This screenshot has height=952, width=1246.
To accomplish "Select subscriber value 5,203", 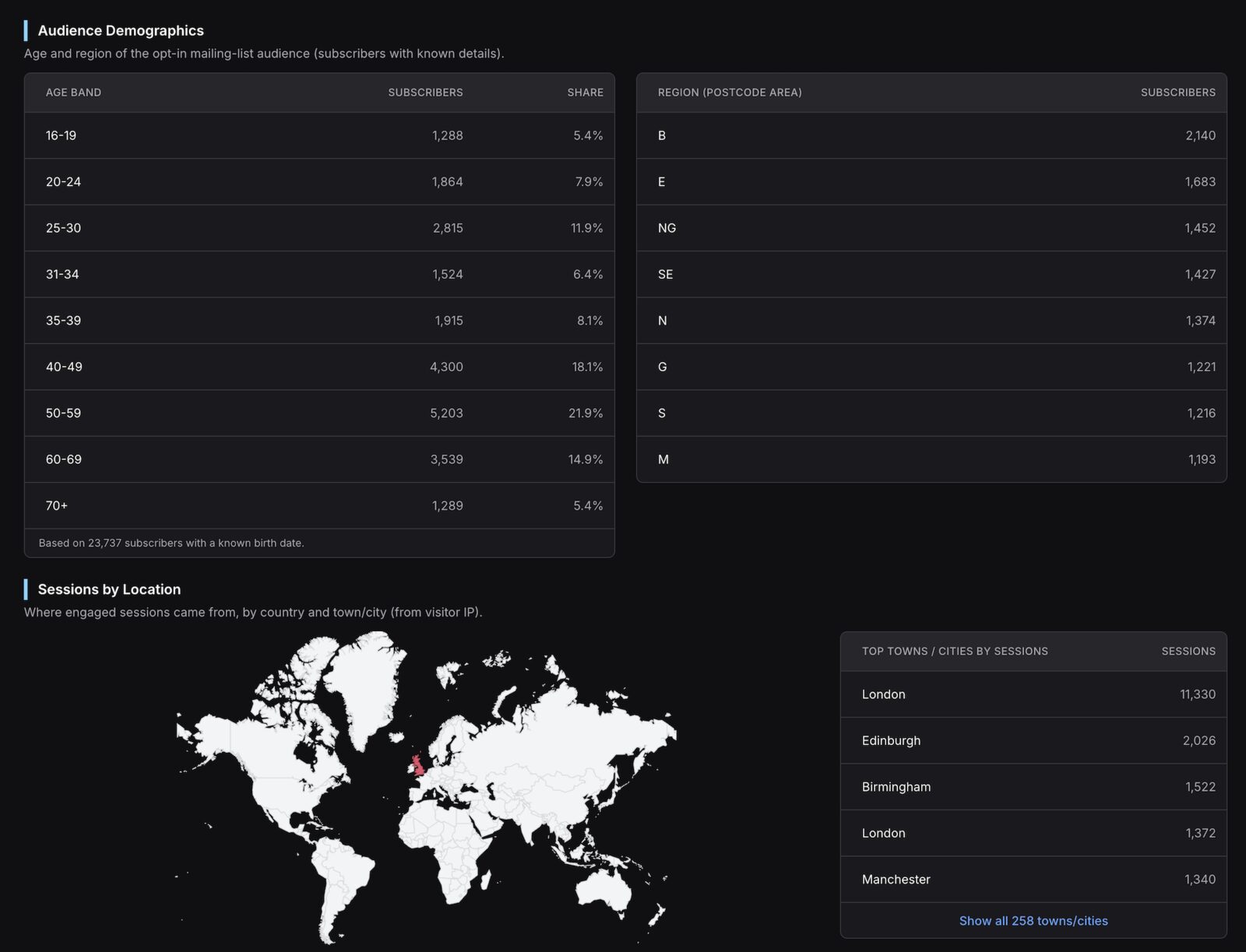I will tap(446, 413).
